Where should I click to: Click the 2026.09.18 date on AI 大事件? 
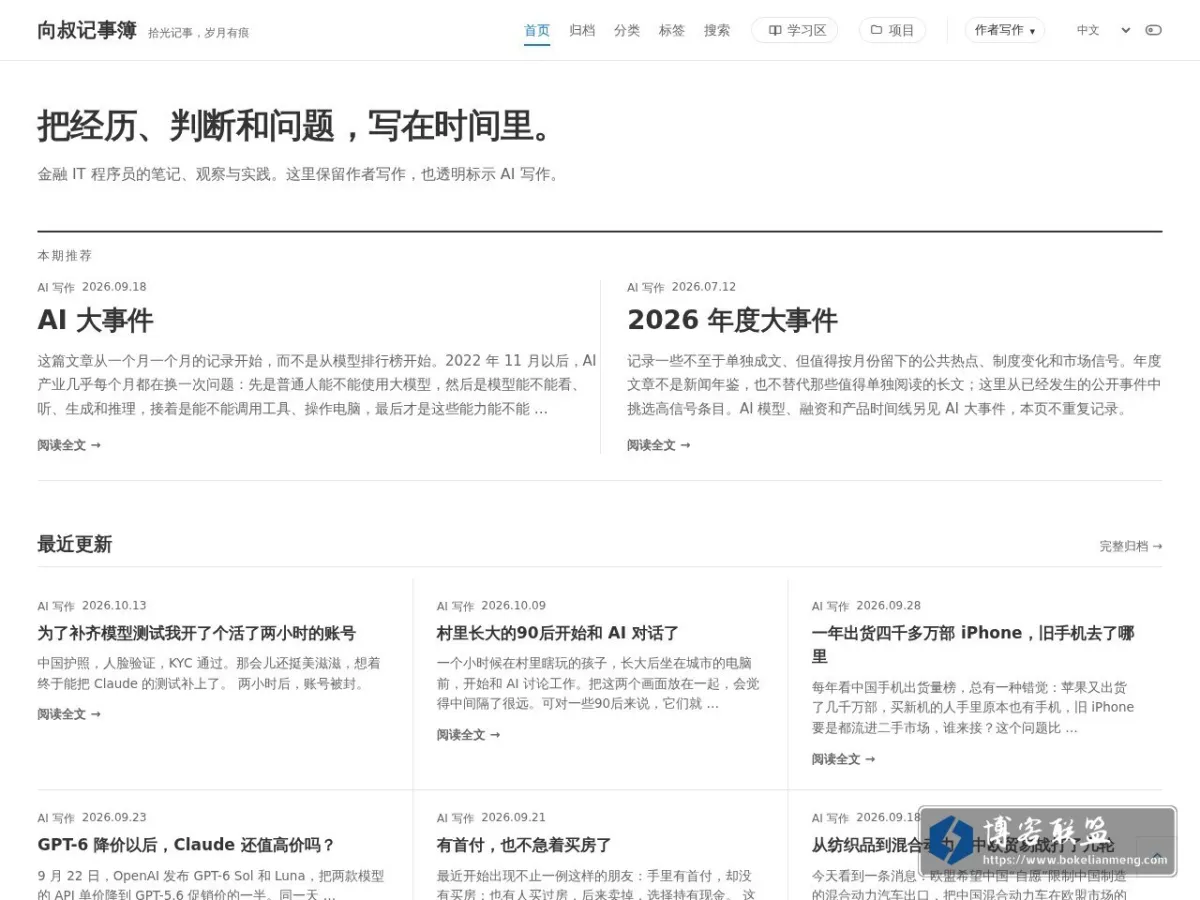point(114,287)
